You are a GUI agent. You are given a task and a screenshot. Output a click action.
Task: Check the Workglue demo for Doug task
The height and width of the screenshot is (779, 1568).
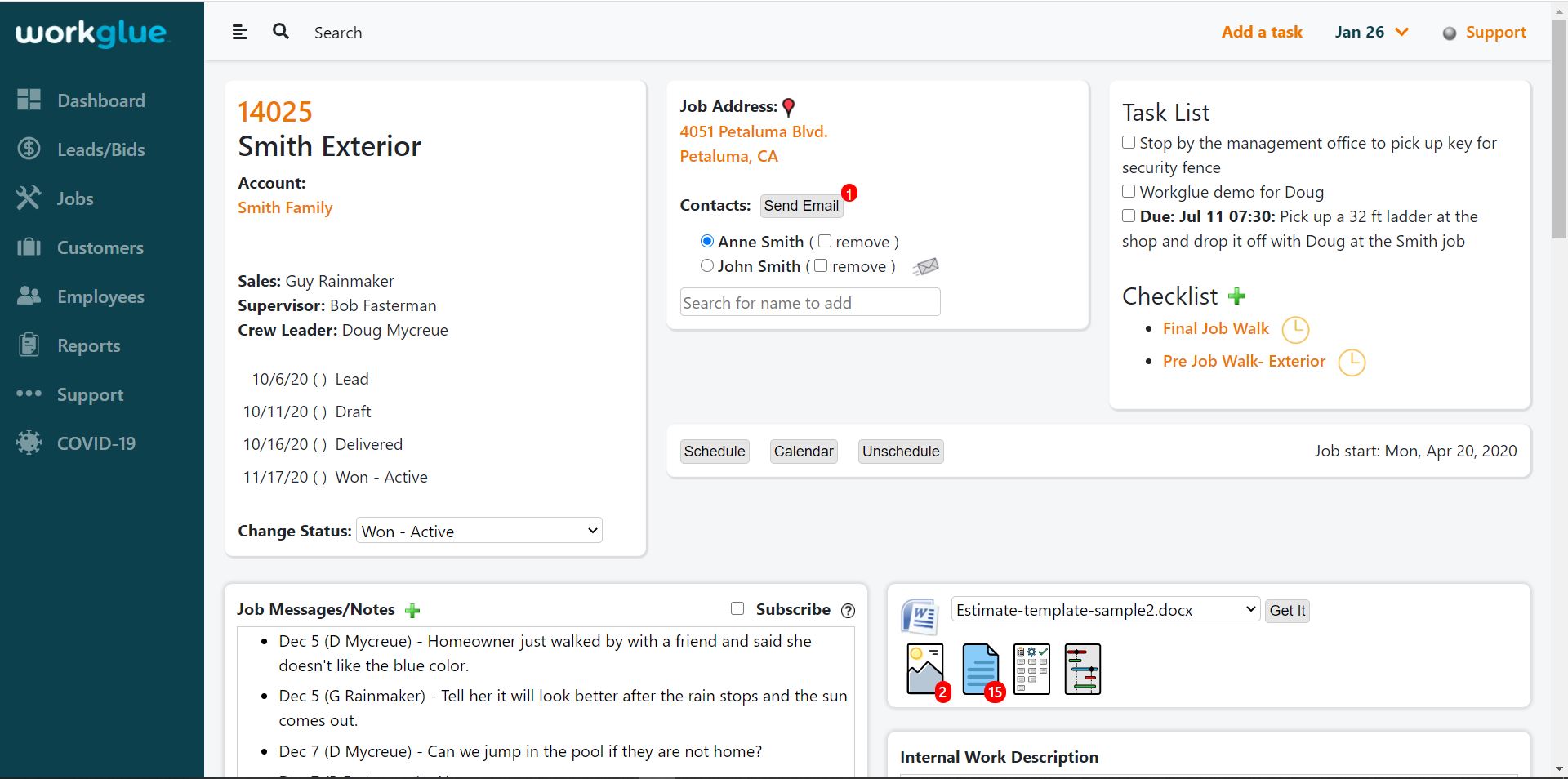tap(1129, 191)
